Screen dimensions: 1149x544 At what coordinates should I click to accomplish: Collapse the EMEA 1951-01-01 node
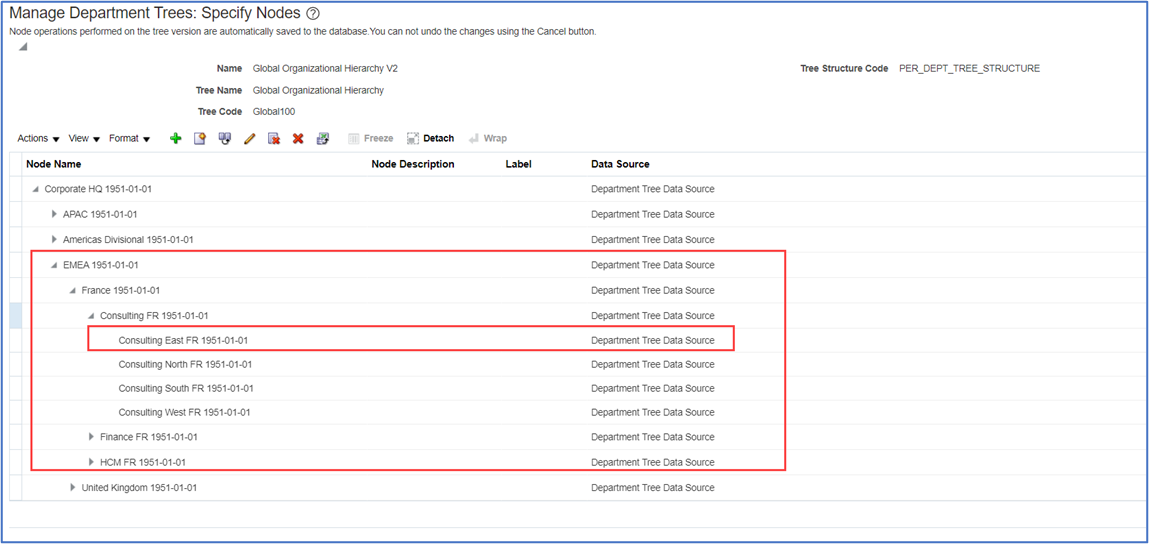coord(54,265)
